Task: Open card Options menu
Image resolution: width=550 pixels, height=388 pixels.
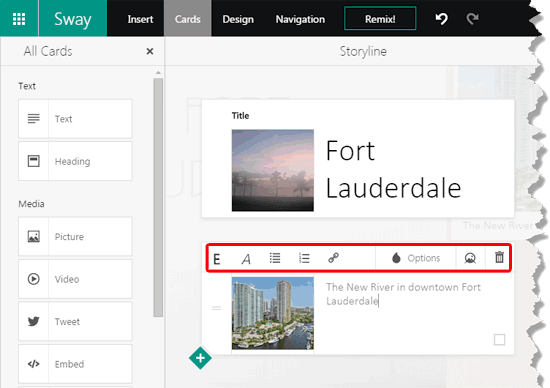Action: pos(416,258)
